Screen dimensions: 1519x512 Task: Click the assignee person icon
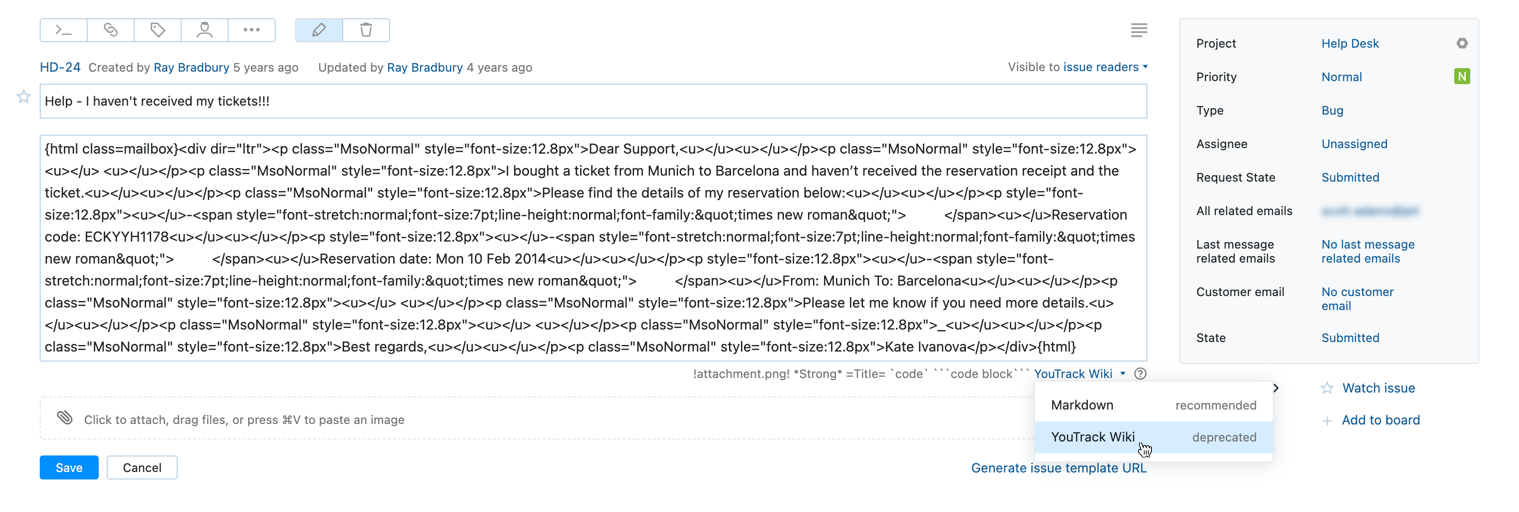[x=205, y=30]
